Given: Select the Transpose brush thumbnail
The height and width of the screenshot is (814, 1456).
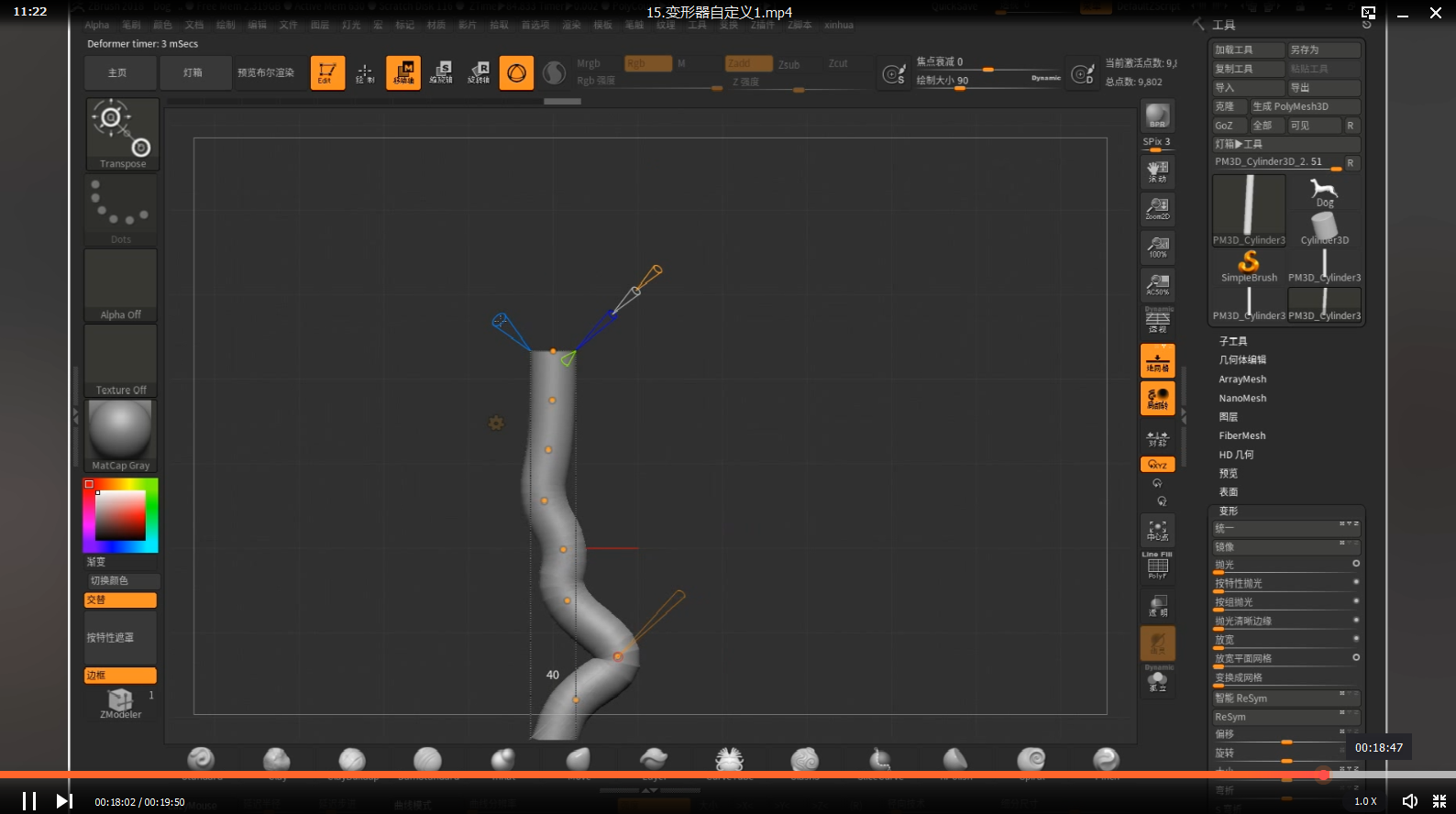Looking at the screenshot, I should click(x=123, y=134).
